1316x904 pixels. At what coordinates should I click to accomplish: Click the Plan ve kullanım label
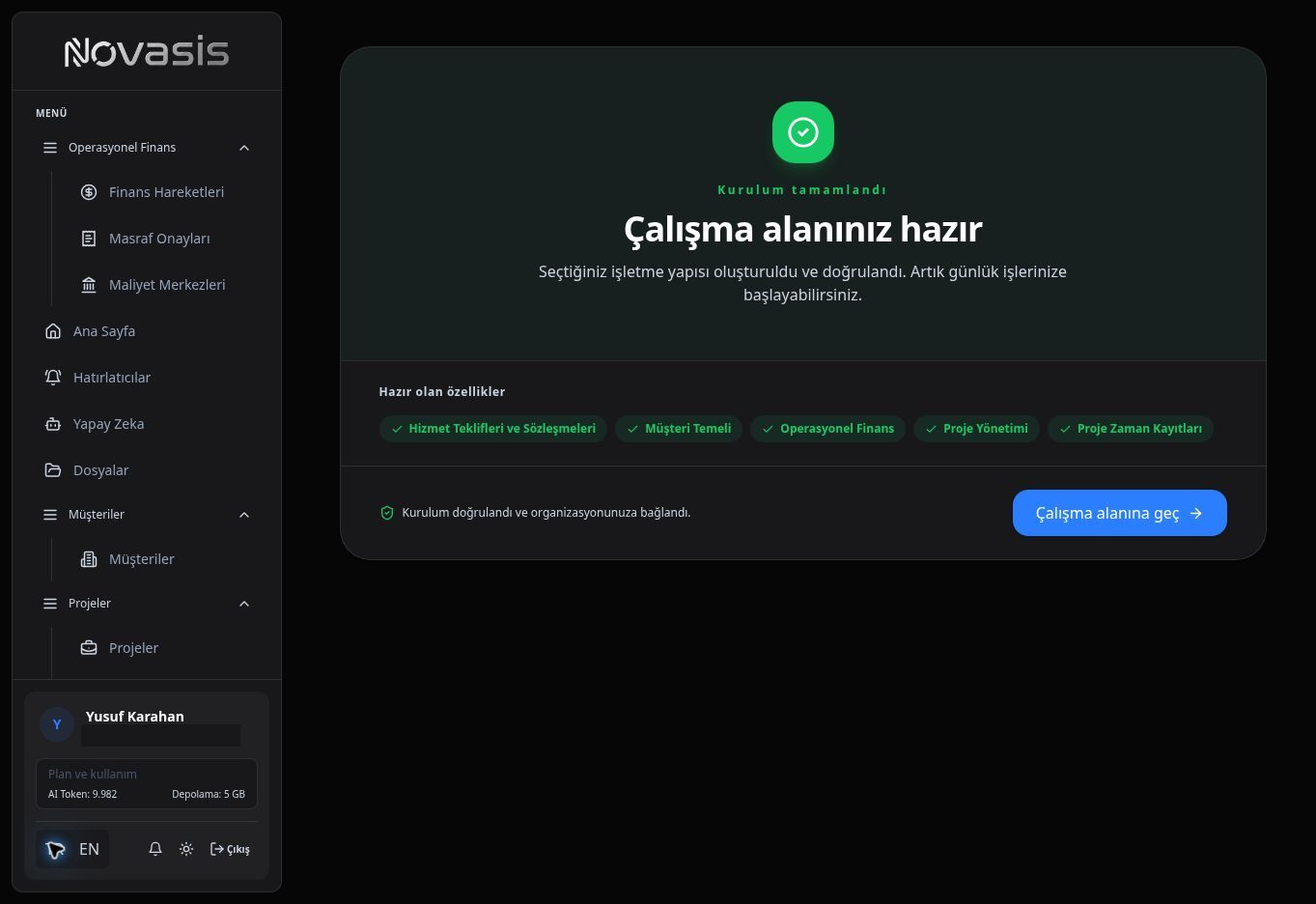pyautogui.click(x=93, y=775)
